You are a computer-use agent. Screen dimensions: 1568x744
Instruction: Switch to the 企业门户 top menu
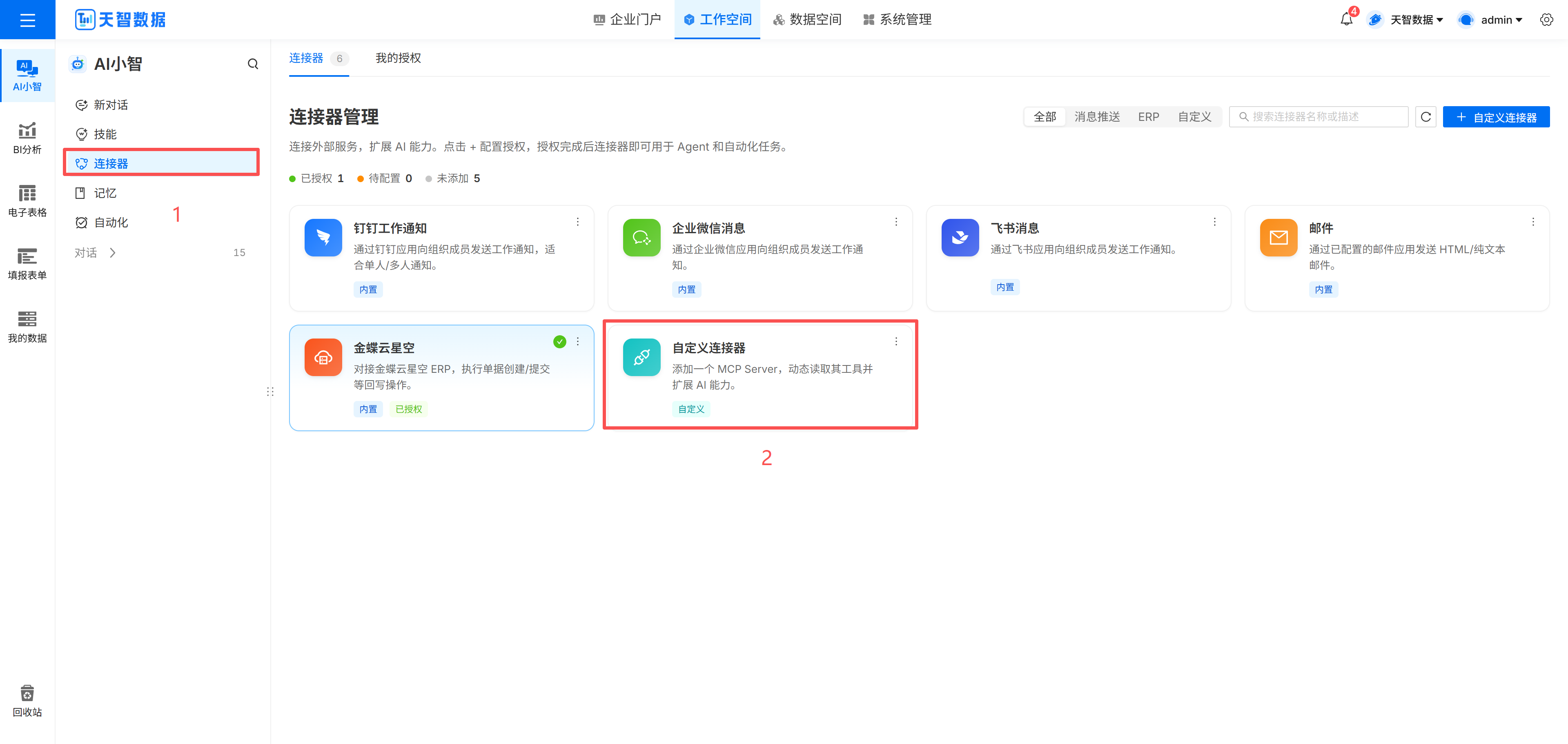(627, 20)
